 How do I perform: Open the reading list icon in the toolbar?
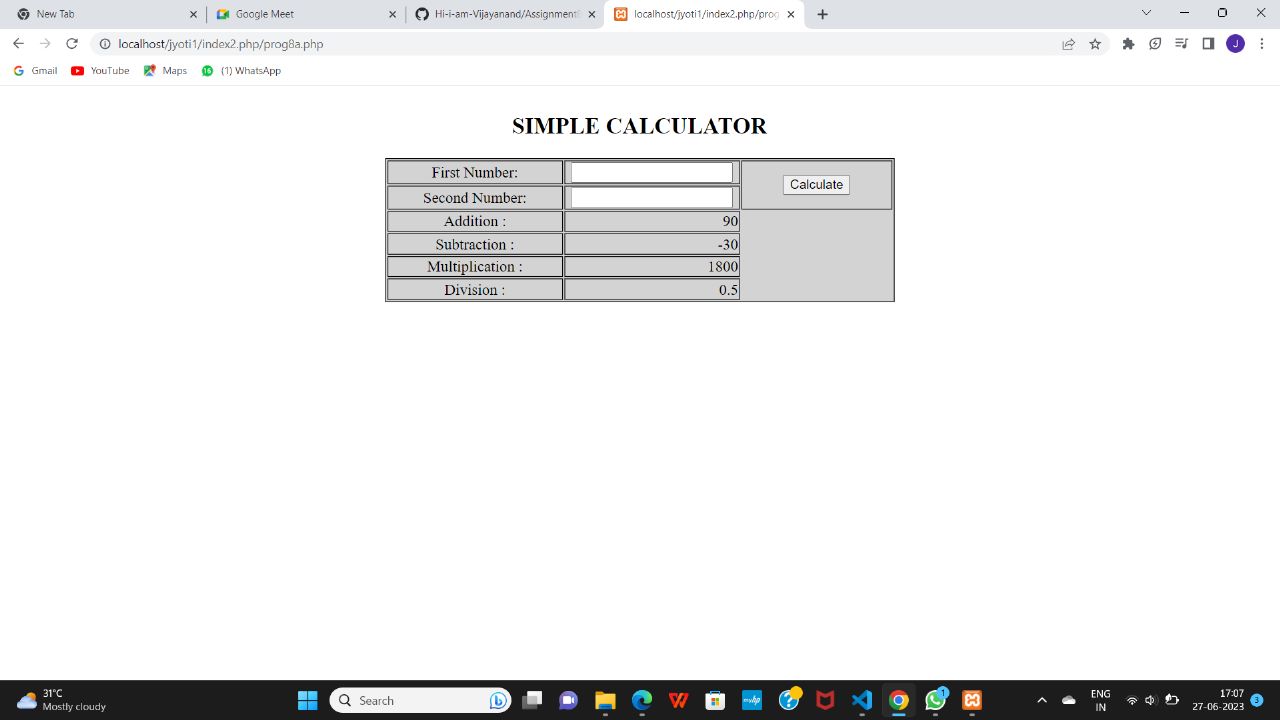click(1181, 44)
